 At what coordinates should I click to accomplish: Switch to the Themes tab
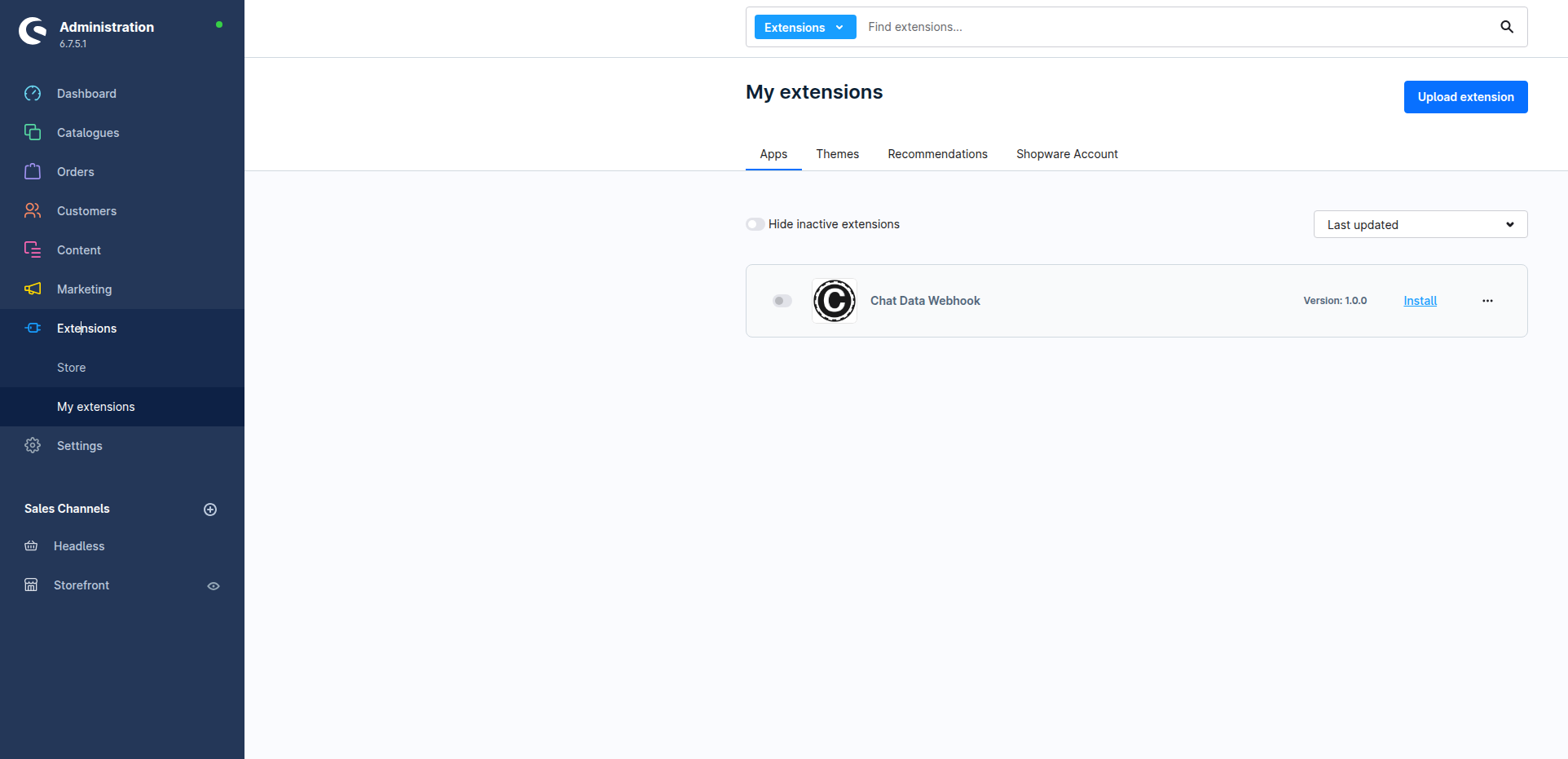pyautogui.click(x=837, y=154)
